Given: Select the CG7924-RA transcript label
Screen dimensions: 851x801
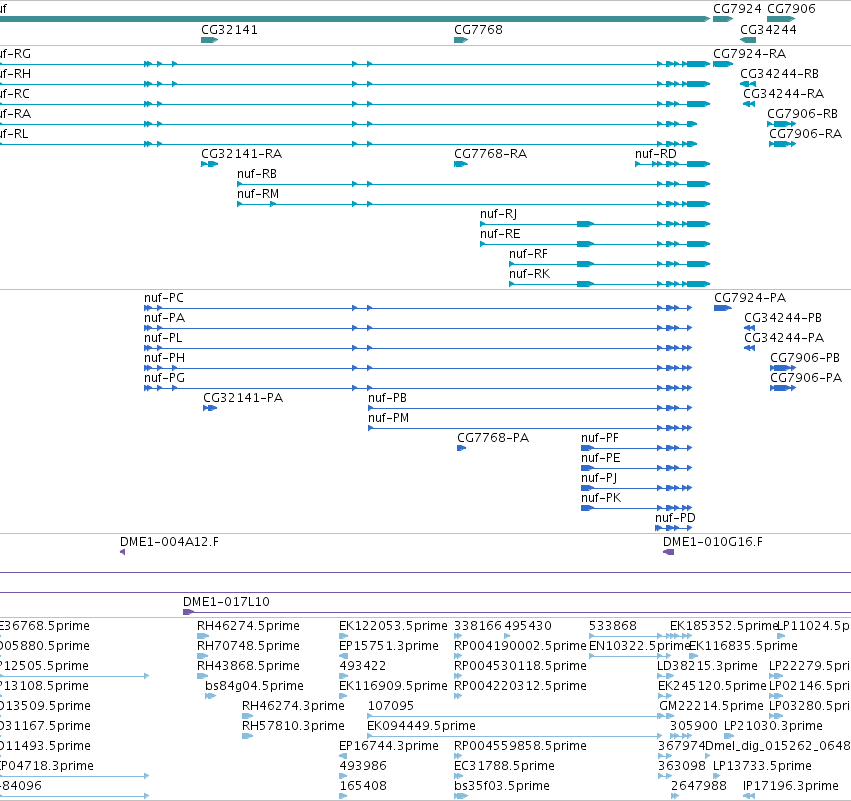Looking at the screenshot, I should pyautogui.click(x=750, y=54).
